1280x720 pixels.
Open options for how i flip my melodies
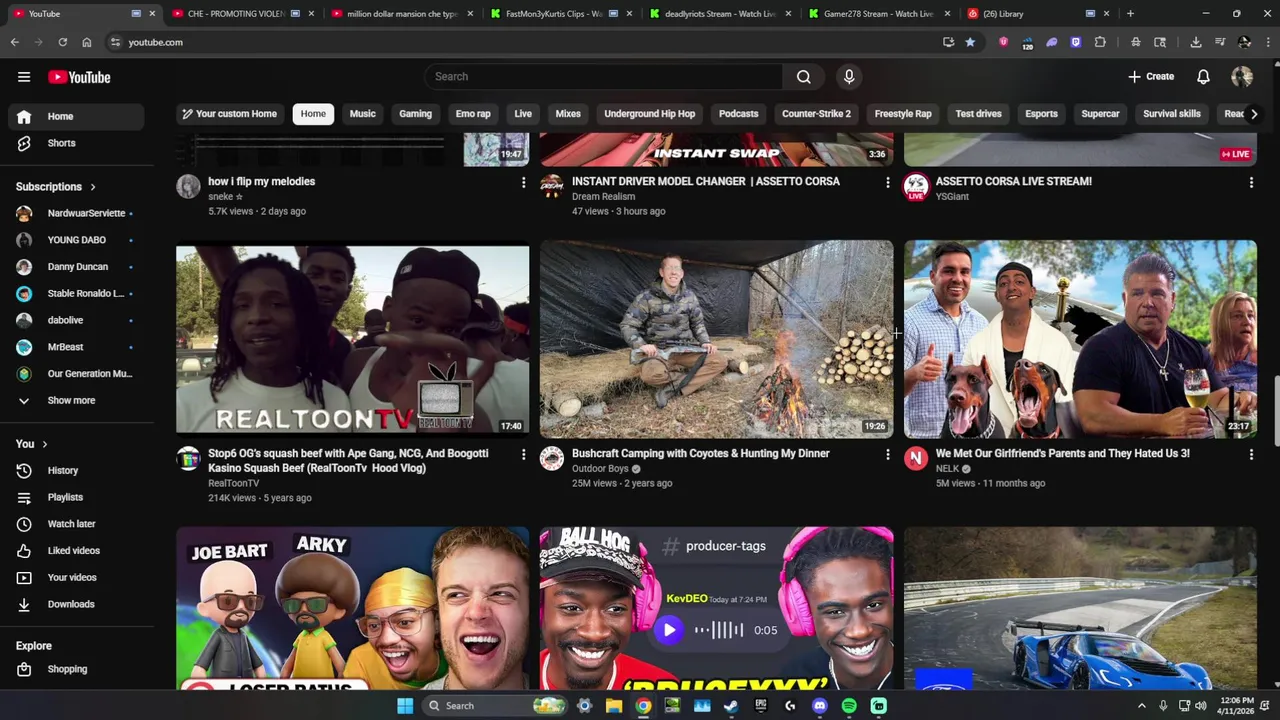coord(523,183)
